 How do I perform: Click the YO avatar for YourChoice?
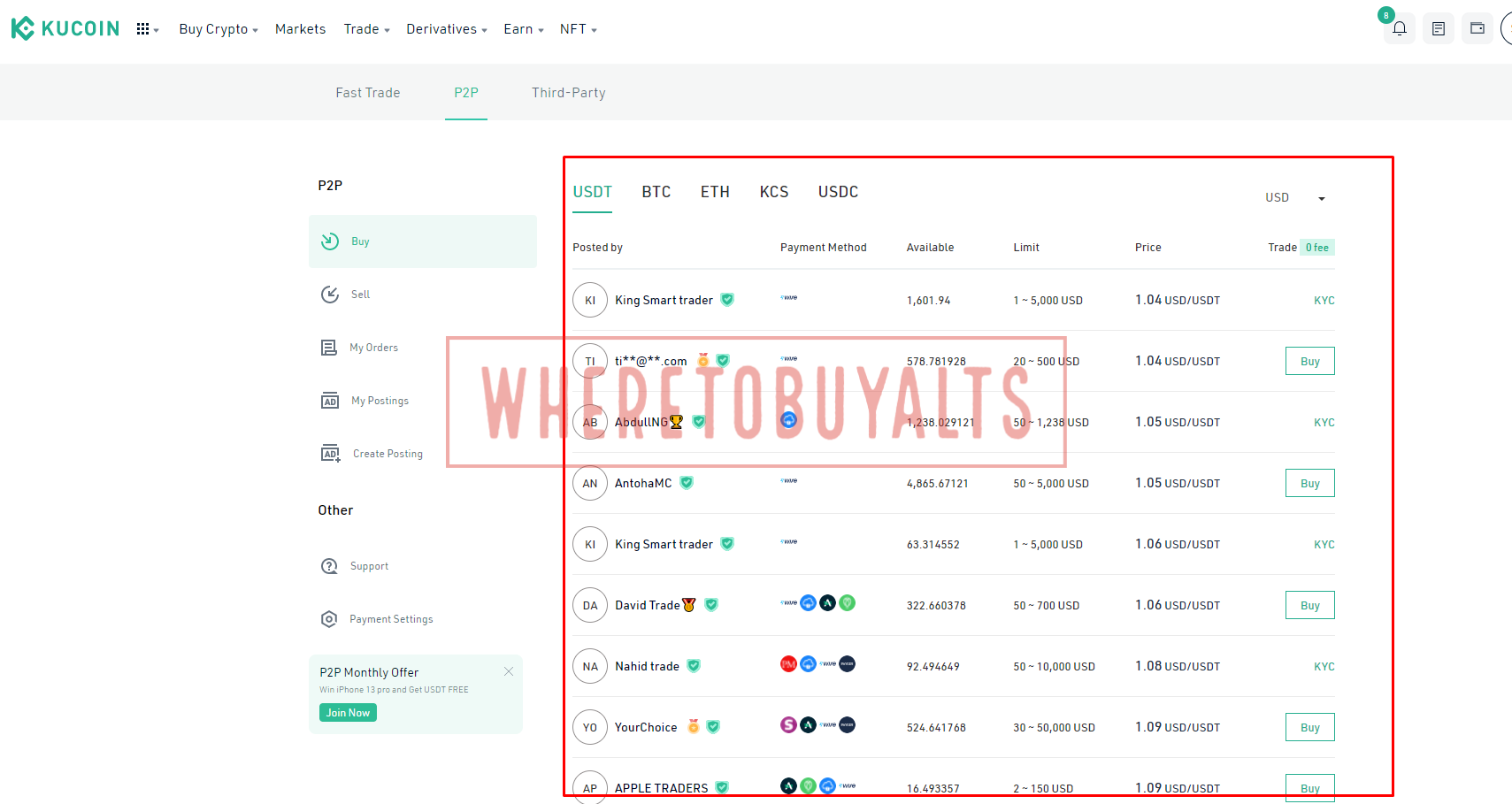590,727
